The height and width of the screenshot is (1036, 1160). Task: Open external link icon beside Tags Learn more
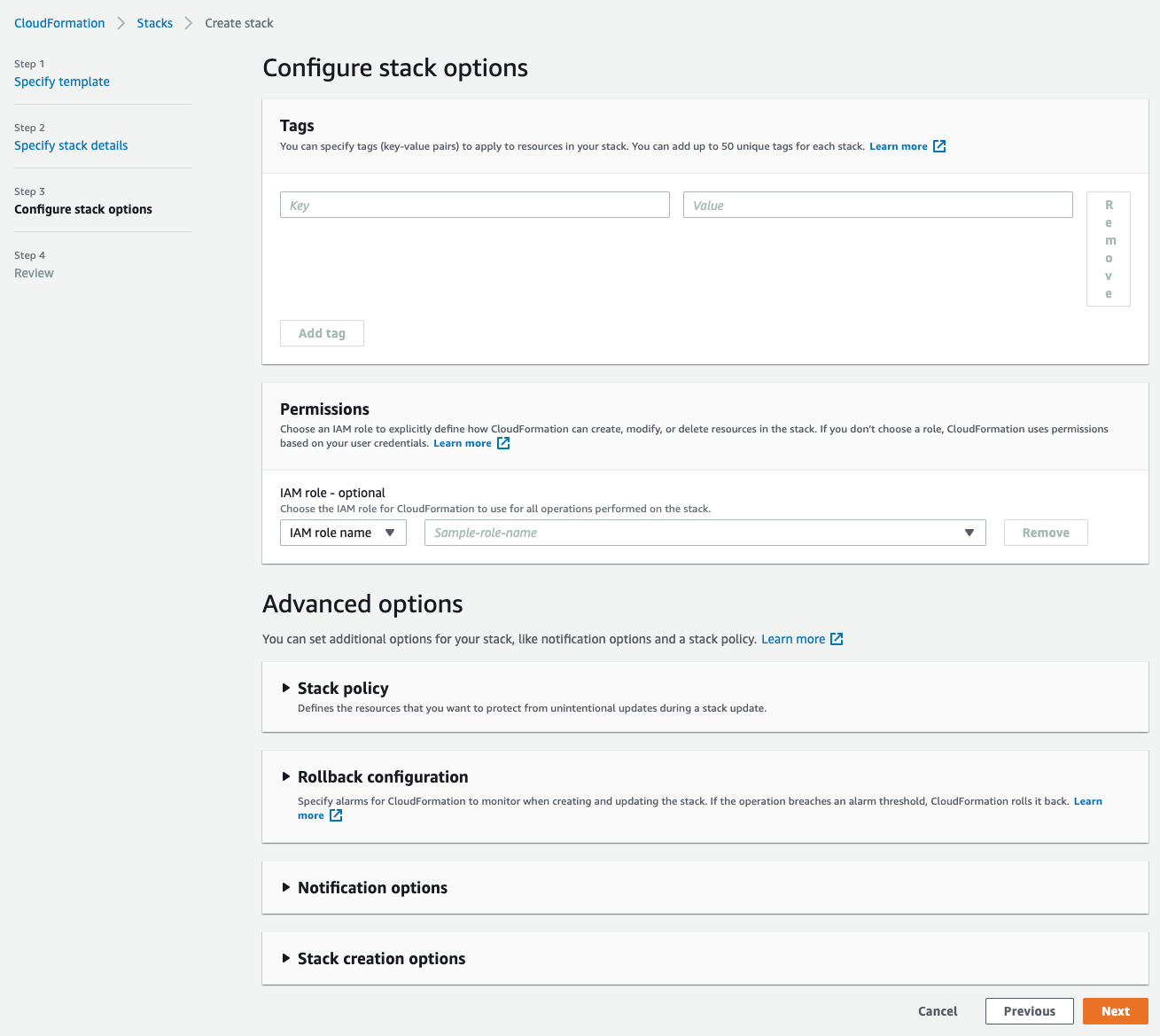(939, 146)
